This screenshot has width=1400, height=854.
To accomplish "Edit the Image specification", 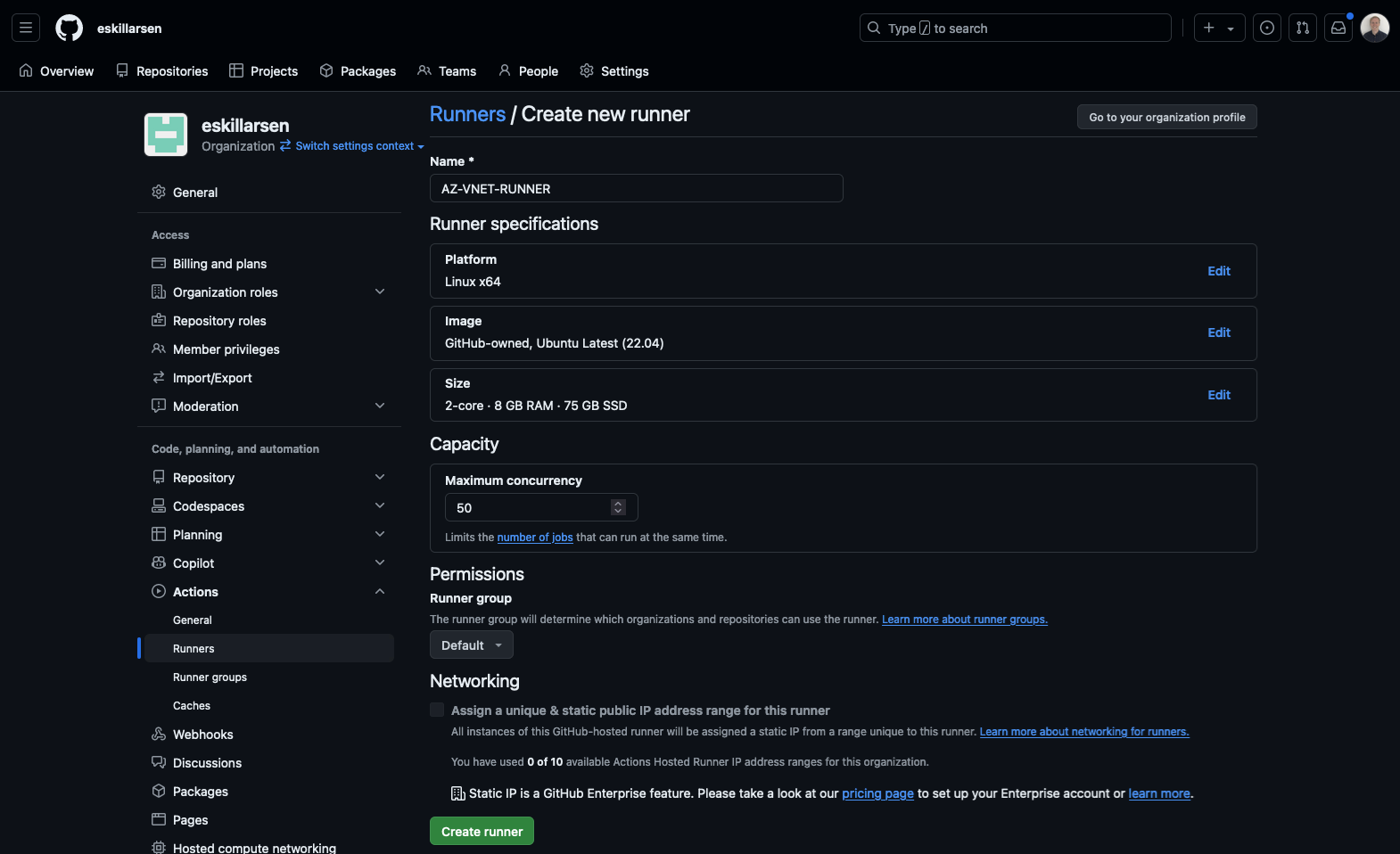I will click(1219, 333).
